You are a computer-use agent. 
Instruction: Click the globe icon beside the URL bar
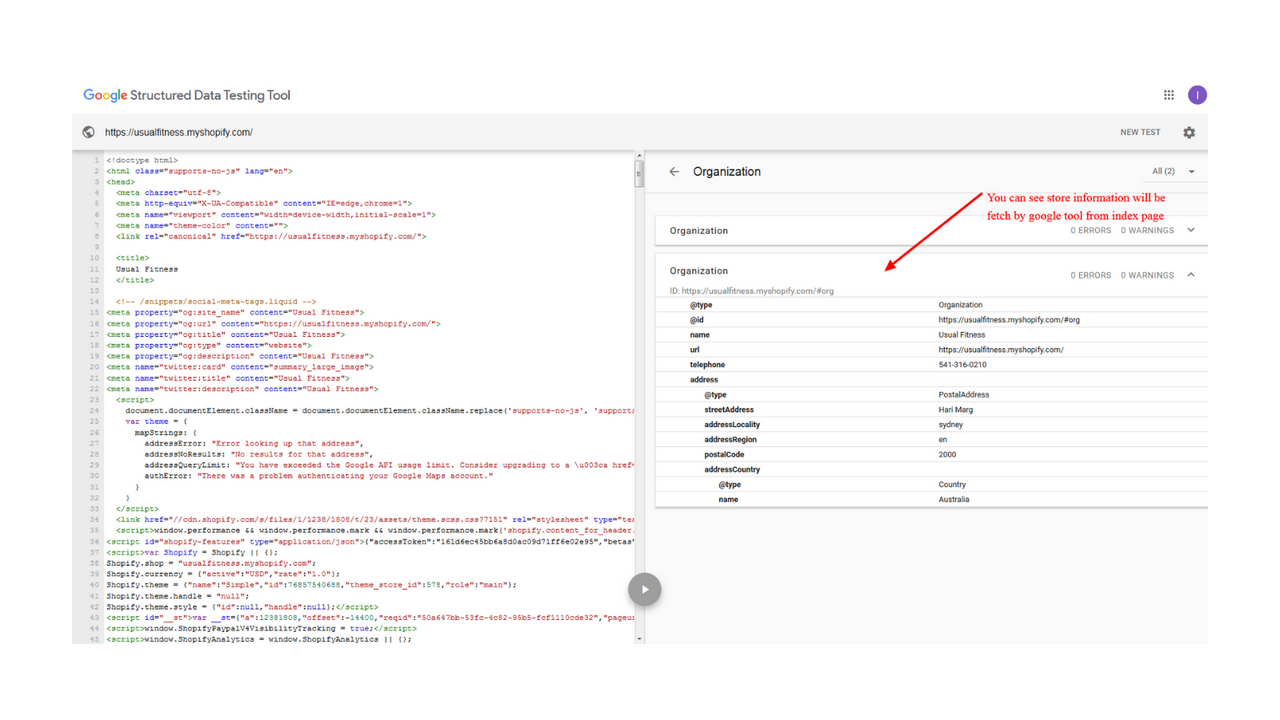tap(88, 131)
